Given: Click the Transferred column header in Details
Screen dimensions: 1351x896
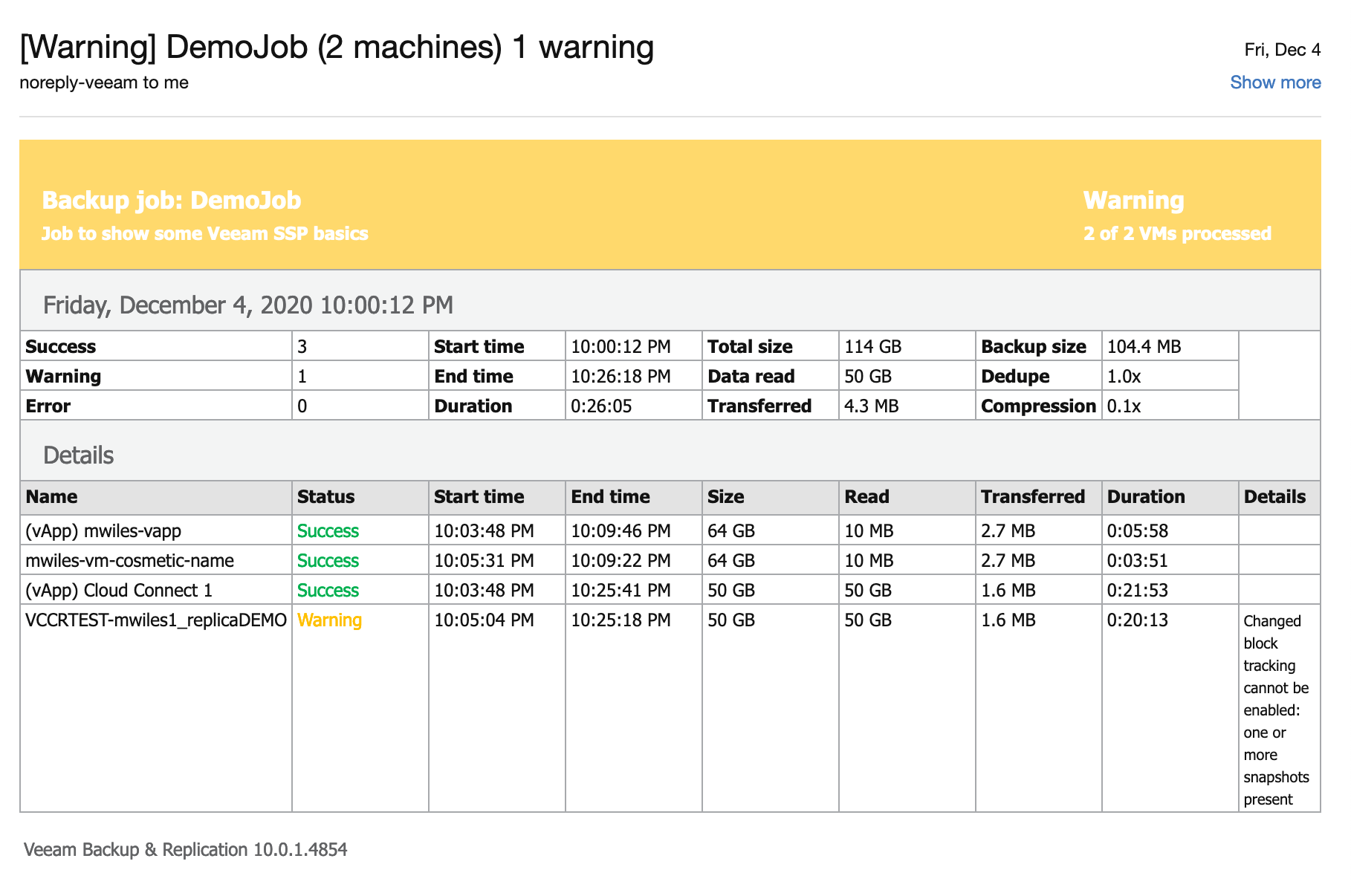Looking at the screenshot, I should pos(1032,496).
